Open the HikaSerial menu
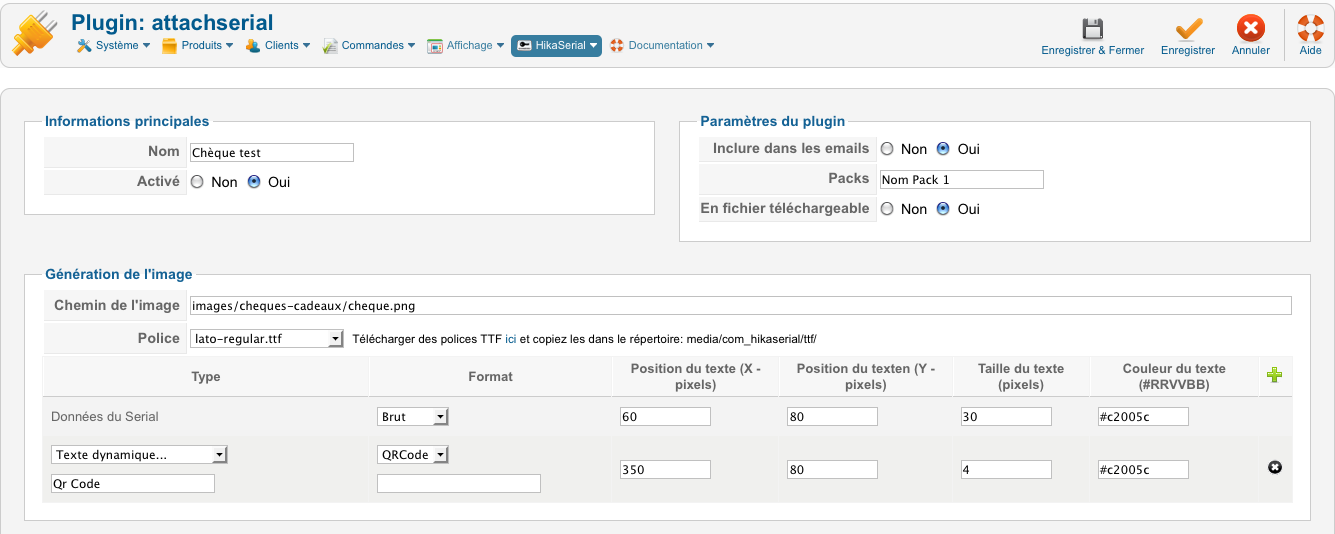Image resolution: width=1335 pixels, height=534 pixels. [556, 45]
